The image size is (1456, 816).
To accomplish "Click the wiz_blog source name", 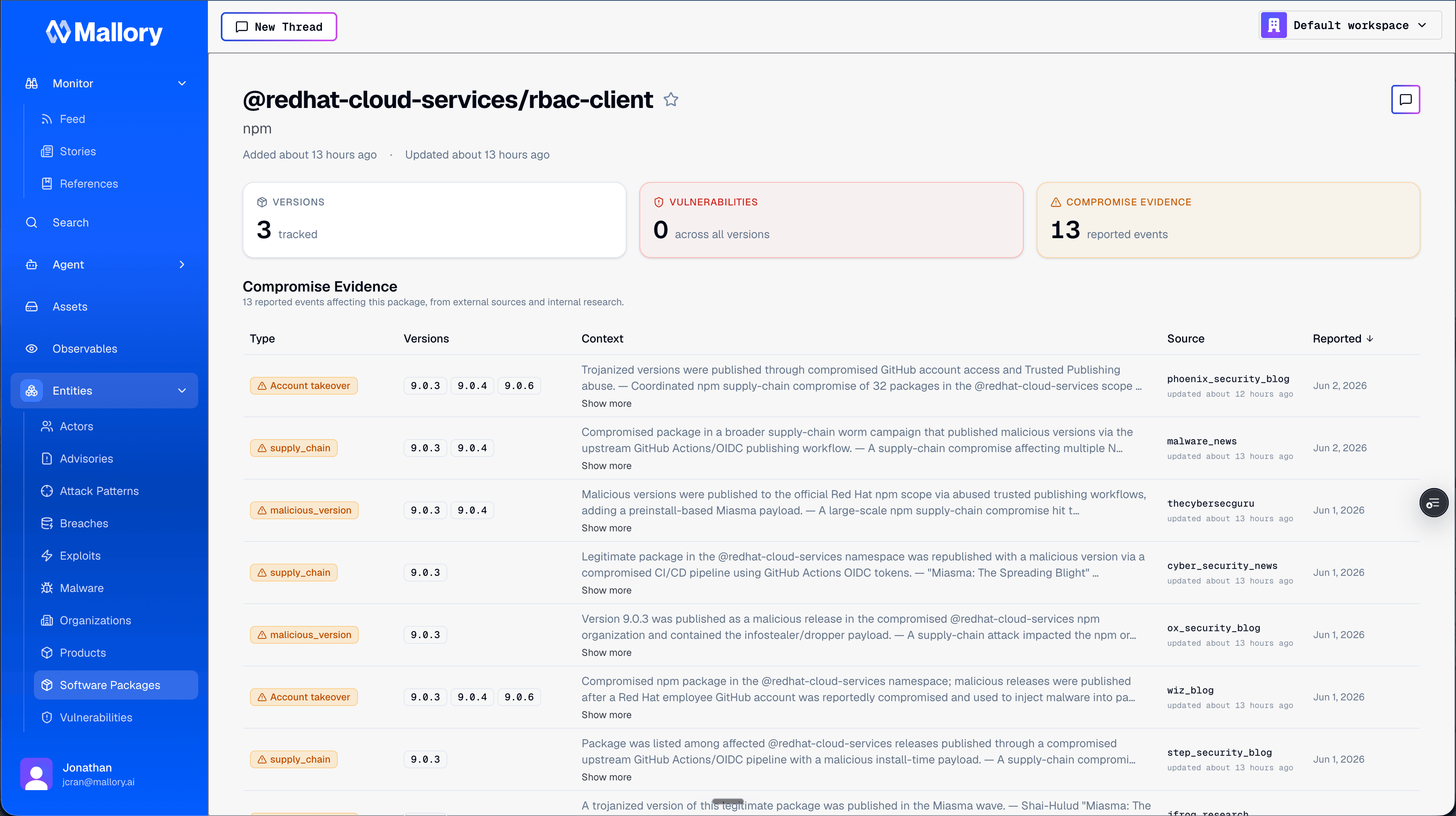I will 1190,690.
